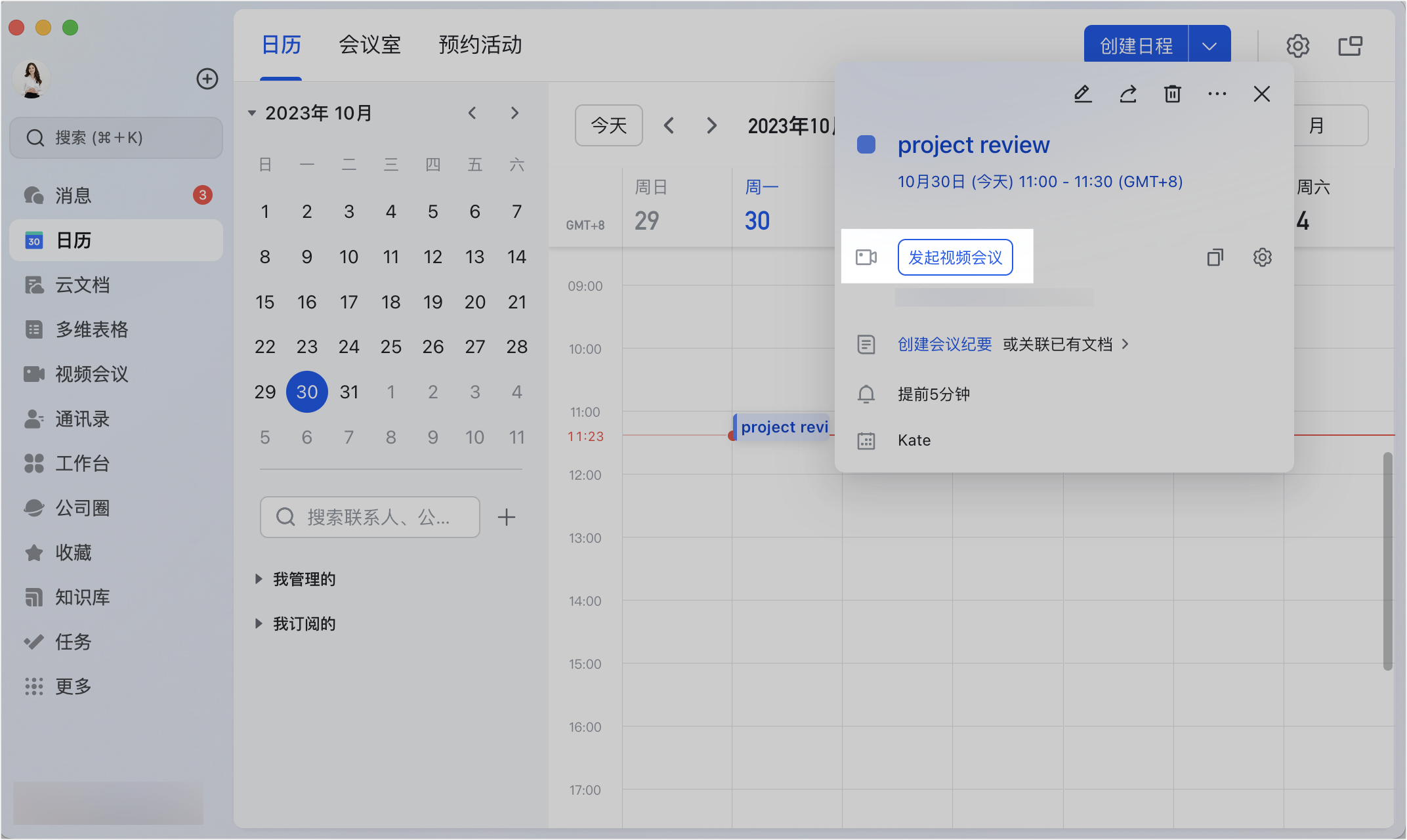Switch to 预约活动 tab
Screen dimensions: 1407x840
click(x=480, y=45)
